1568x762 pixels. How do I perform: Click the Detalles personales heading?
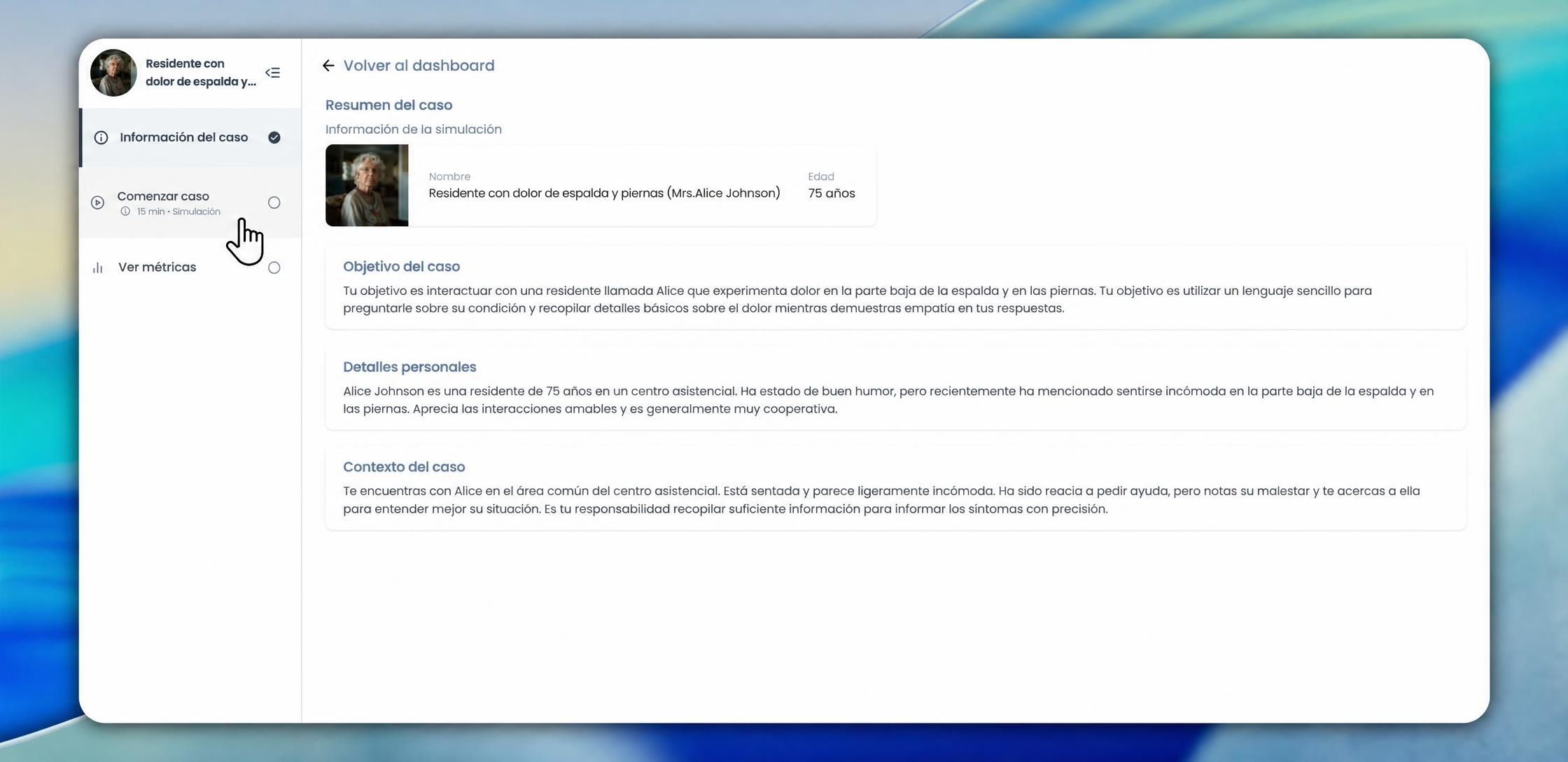tap(409, 367)
